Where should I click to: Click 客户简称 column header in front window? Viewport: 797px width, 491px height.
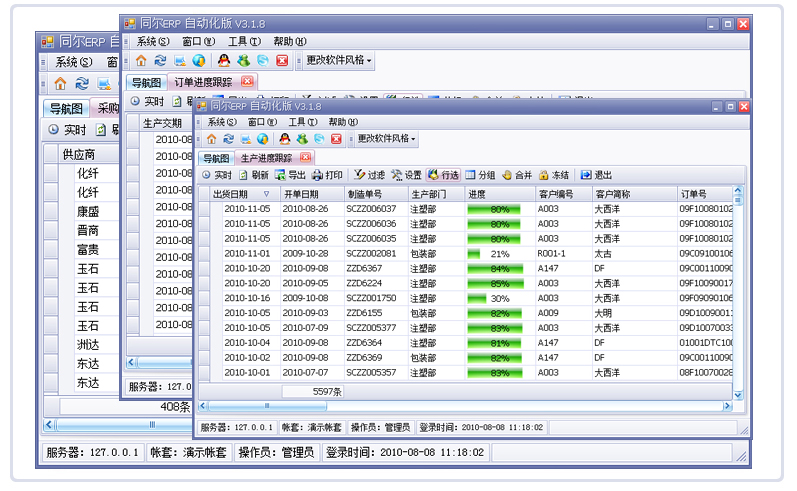[x=634, y=194]
